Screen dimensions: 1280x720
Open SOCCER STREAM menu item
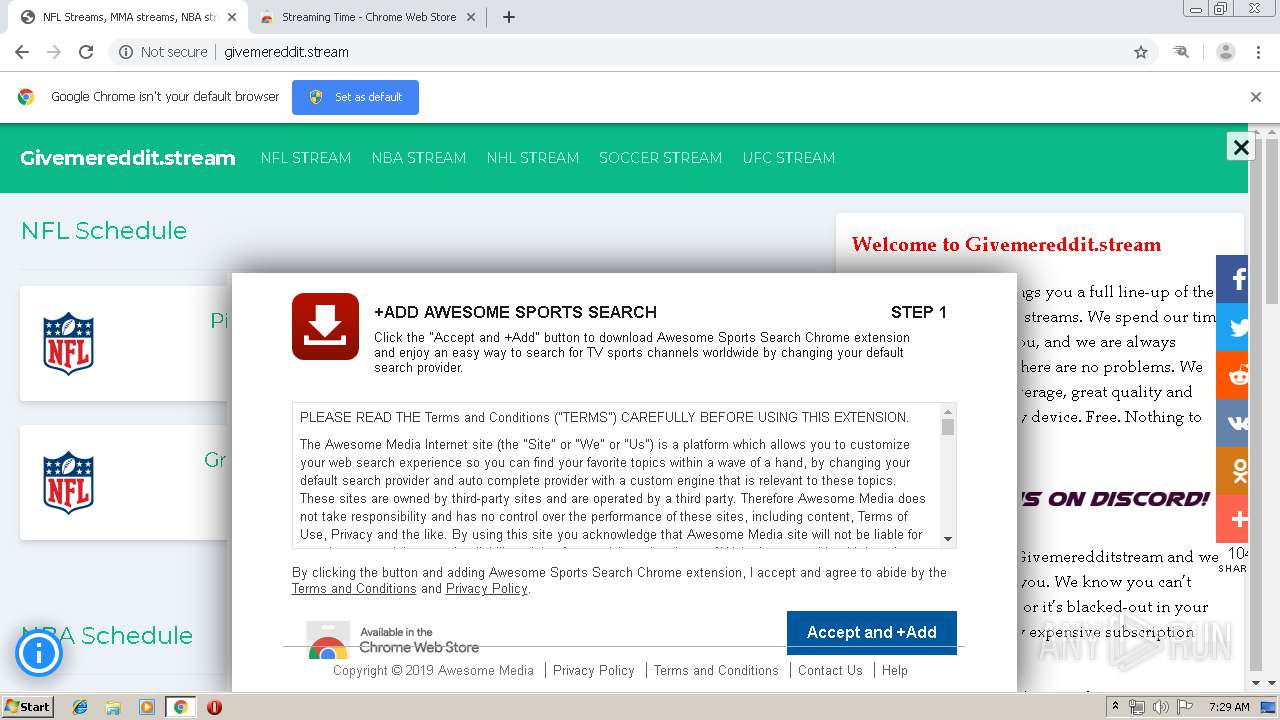coord(660,158)
